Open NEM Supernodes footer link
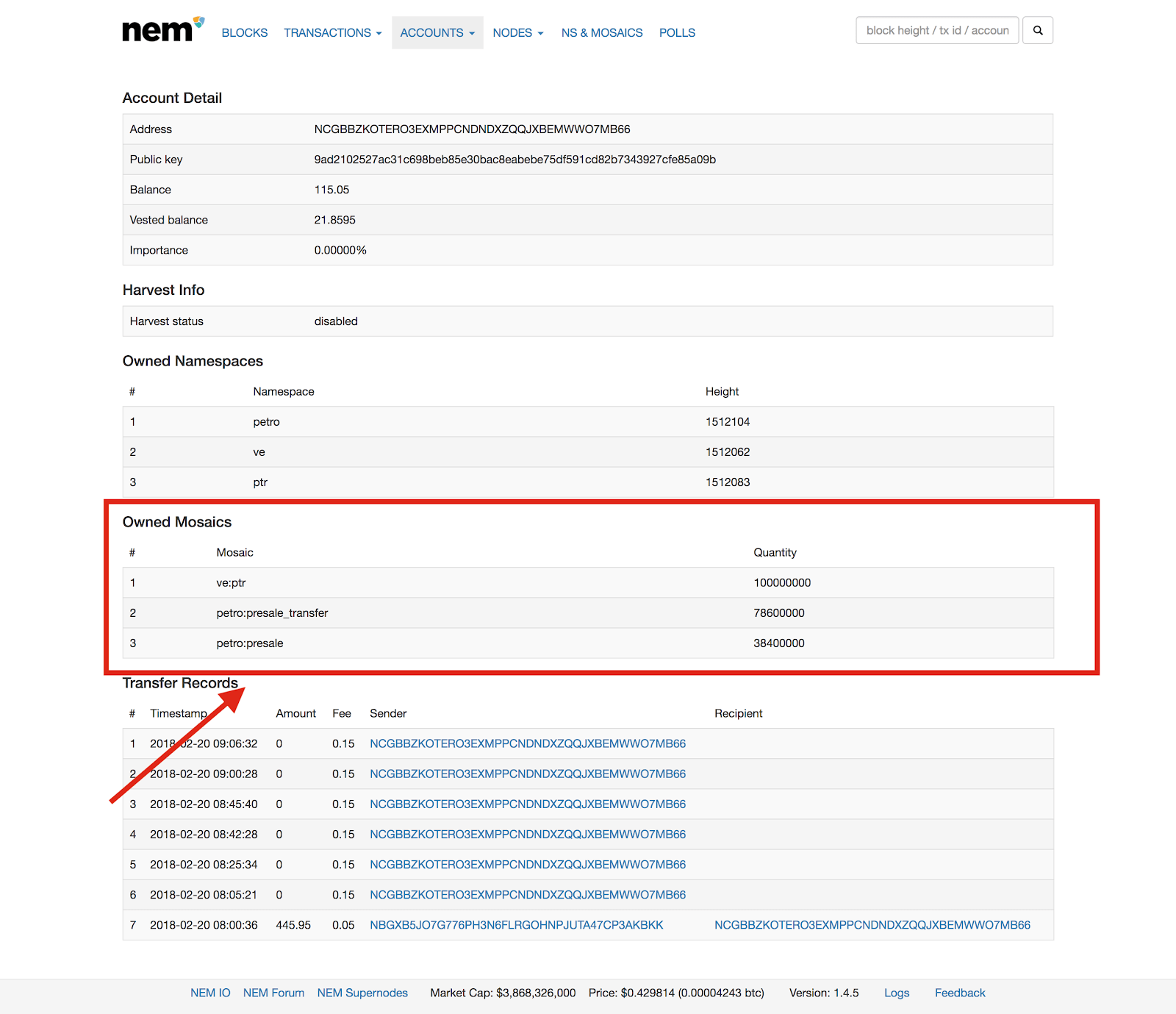 tap(362, 993)
